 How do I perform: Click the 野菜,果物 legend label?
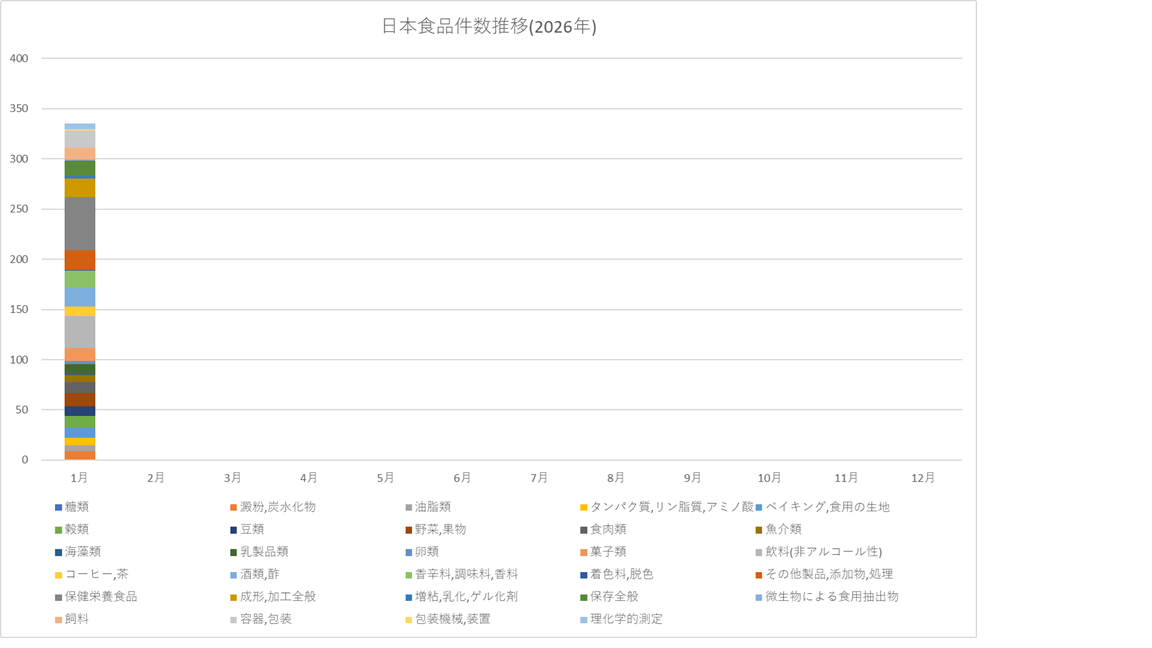click(440, 529)
